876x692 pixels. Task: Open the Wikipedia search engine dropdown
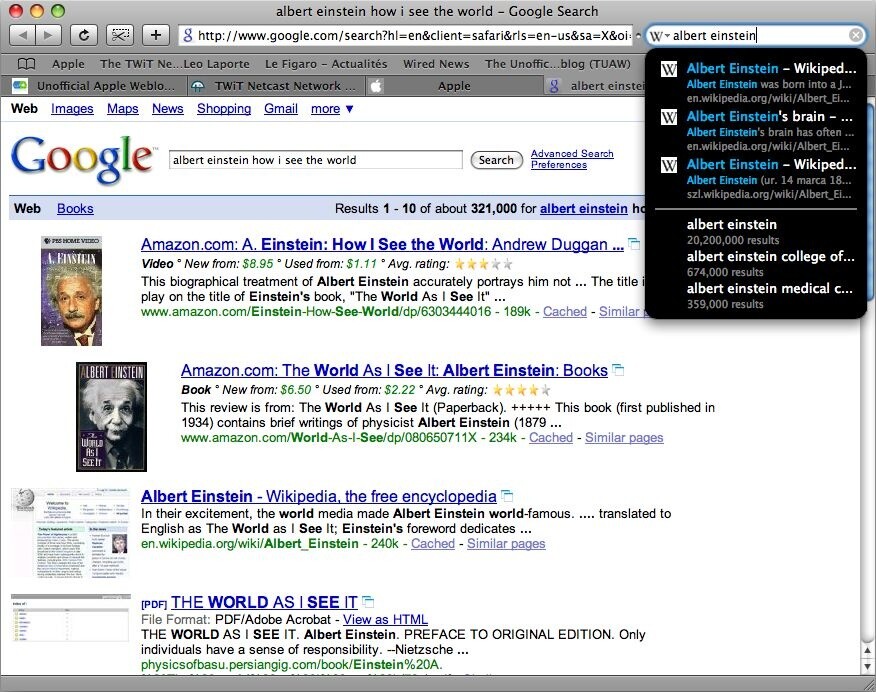[659, 36]
